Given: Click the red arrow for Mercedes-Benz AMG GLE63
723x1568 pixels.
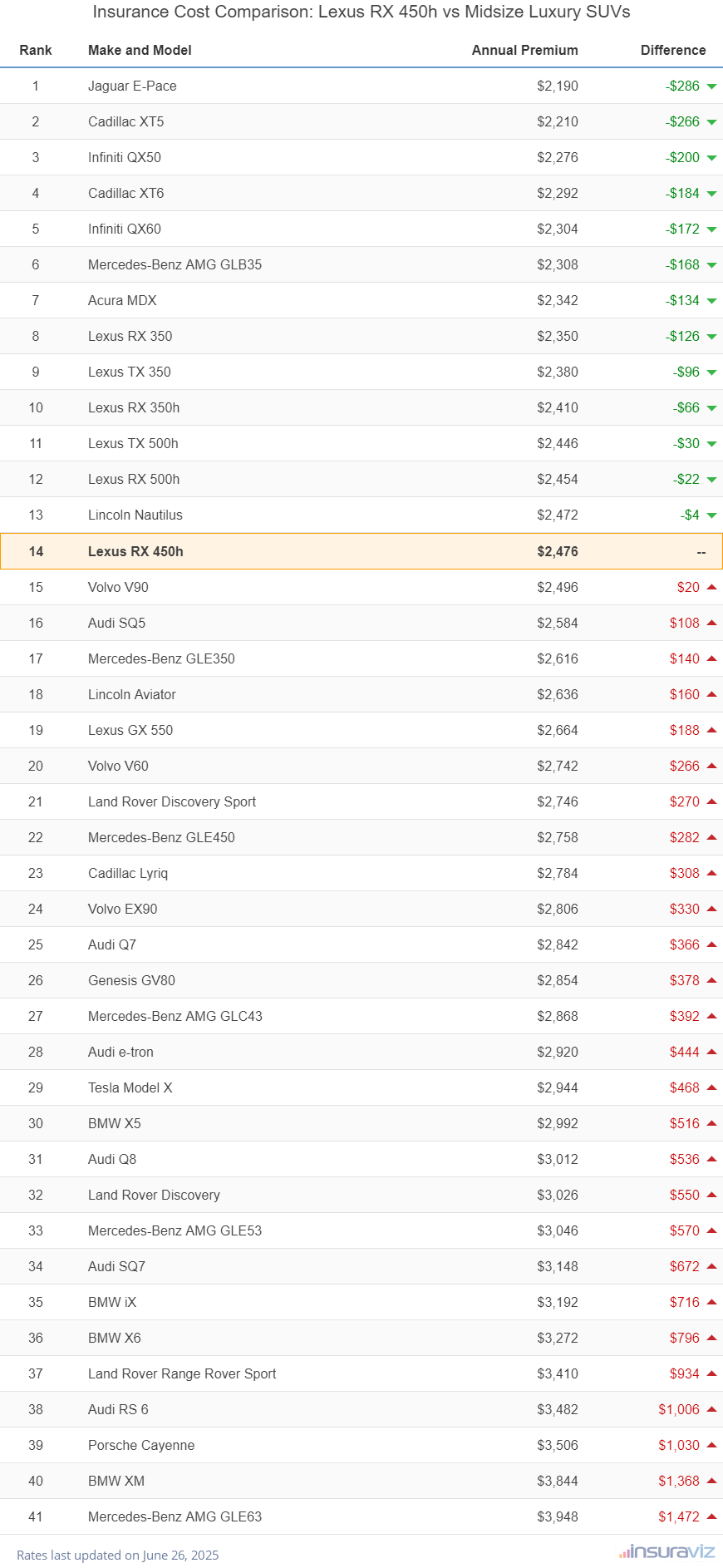Looking at the screenshot, I should 711,1516.
